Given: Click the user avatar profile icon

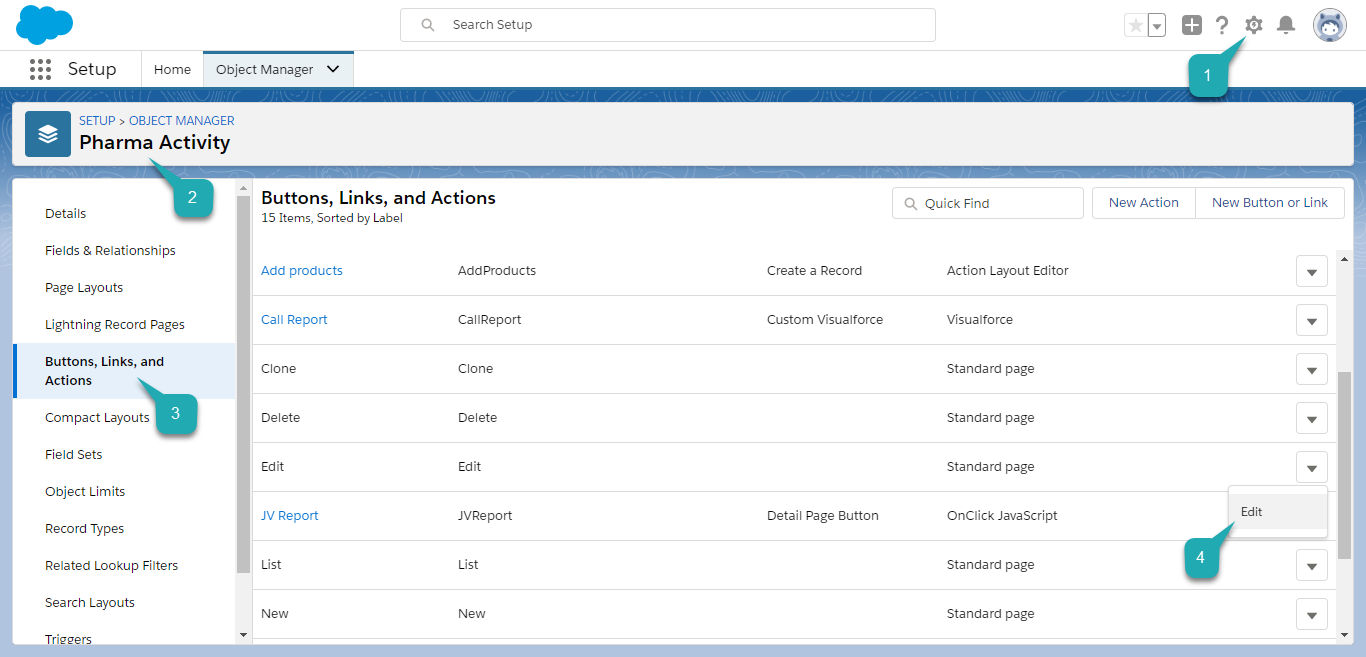Looking at the screenshot, I should coord(1329,25).
